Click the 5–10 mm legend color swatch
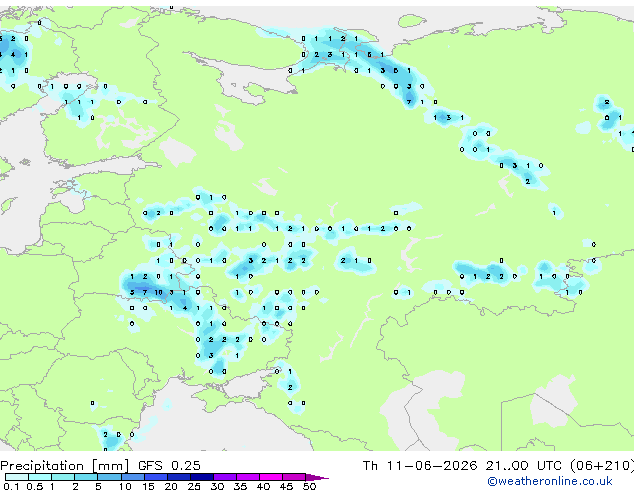Image resolution: width=634 pixels, height=490 pixels. (109, 477)
